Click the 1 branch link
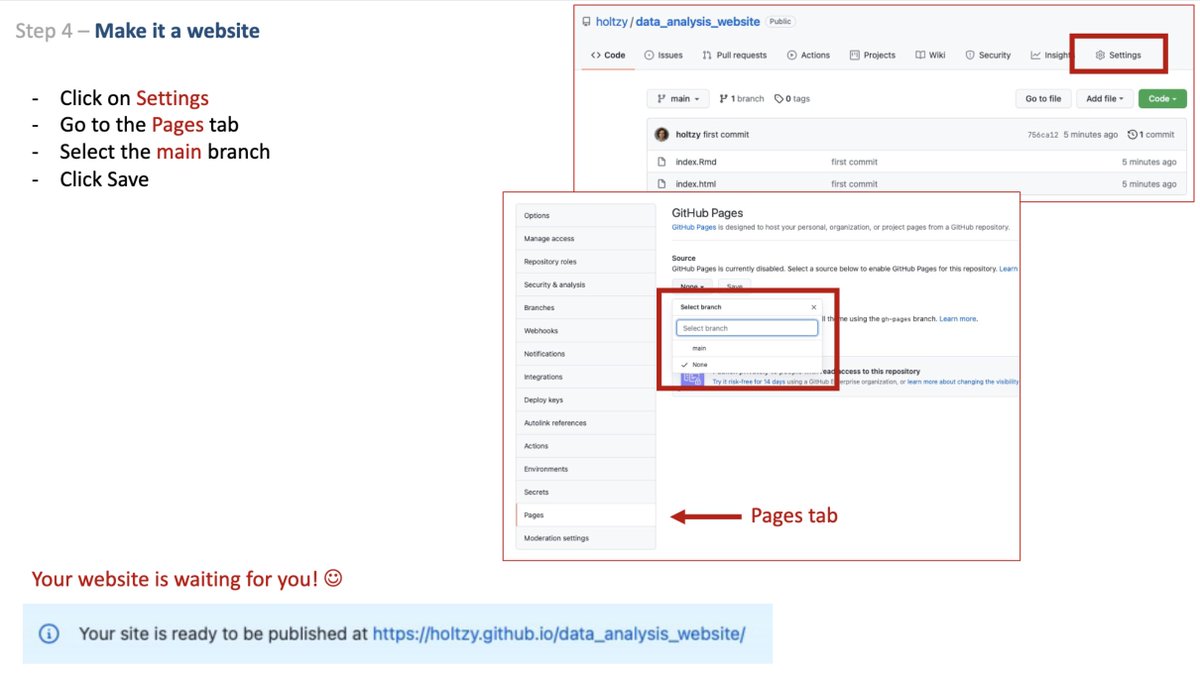 point(742,98)
